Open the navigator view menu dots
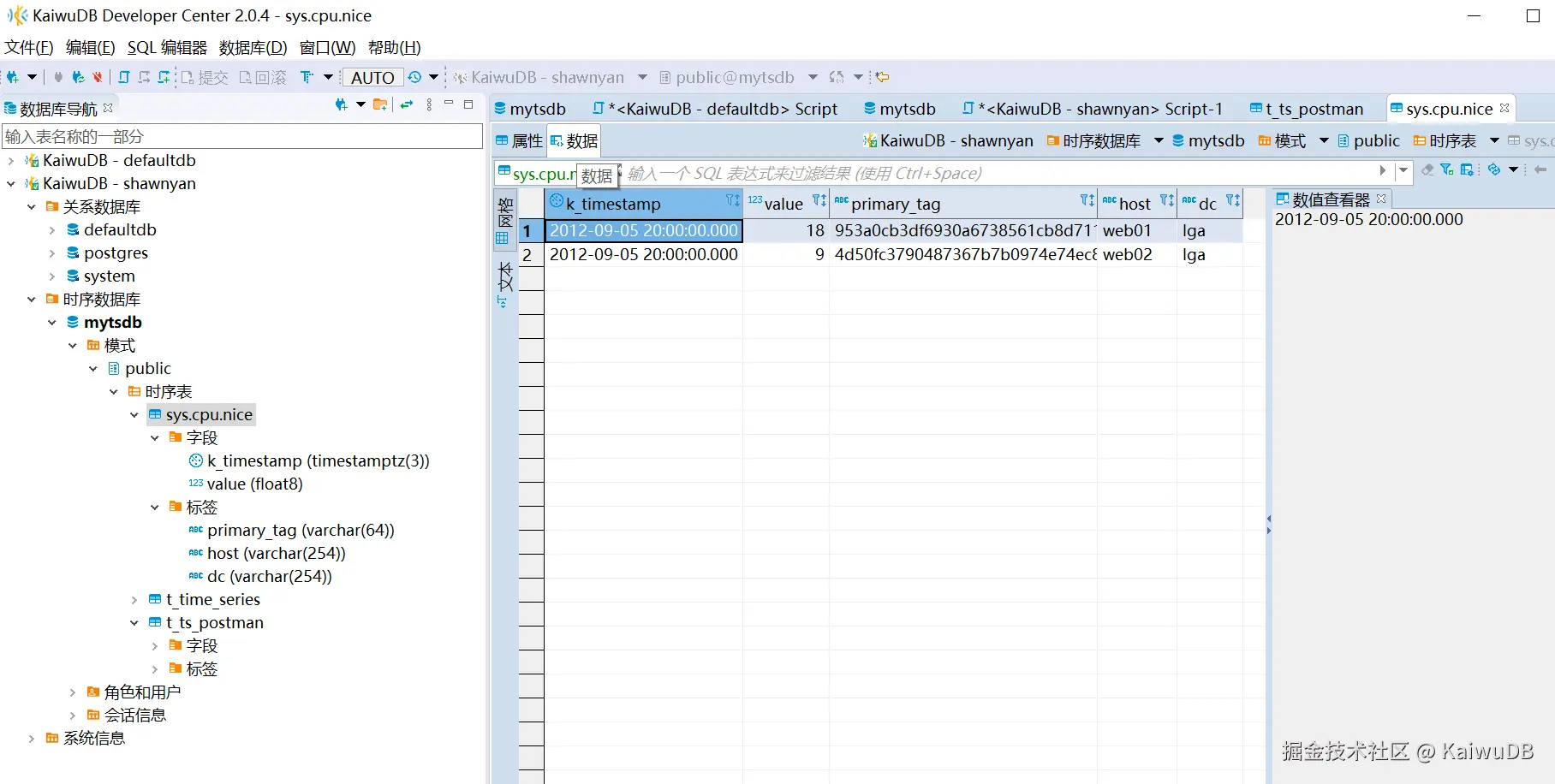 (x=429, y=104)
